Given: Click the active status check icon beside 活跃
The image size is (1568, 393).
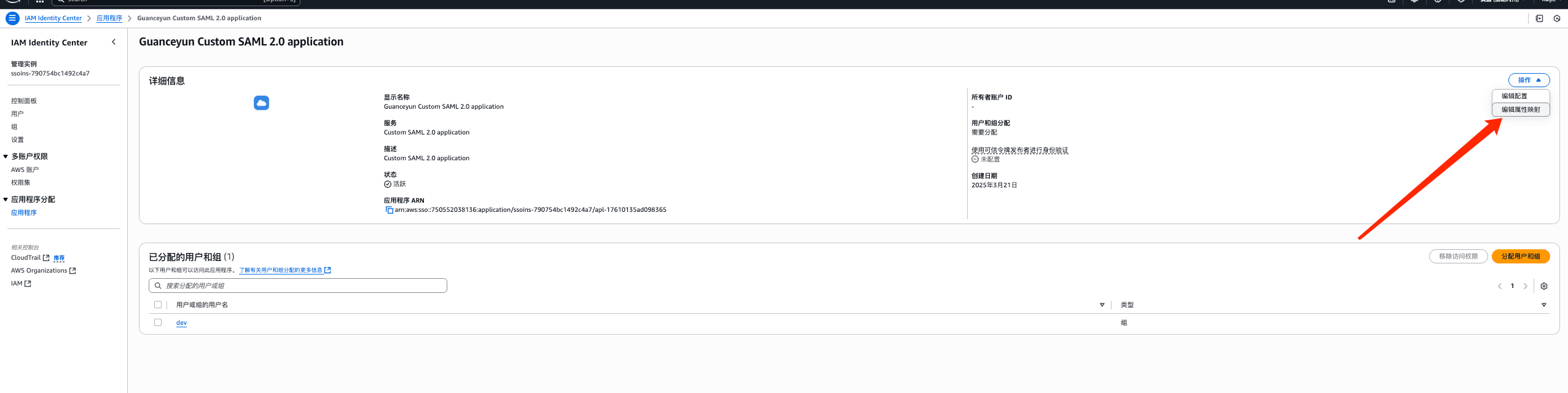Looking at the screenshot, I should (x=388, y=184).
